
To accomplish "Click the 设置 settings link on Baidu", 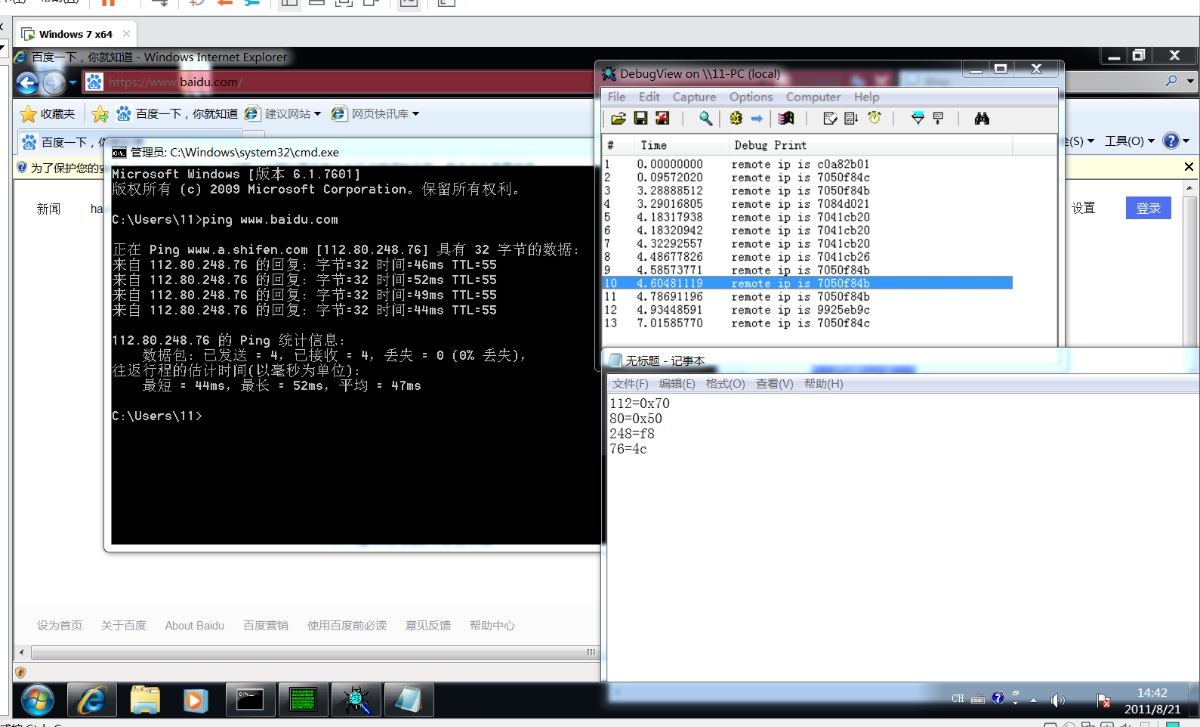I will (x=1084, y=208).
